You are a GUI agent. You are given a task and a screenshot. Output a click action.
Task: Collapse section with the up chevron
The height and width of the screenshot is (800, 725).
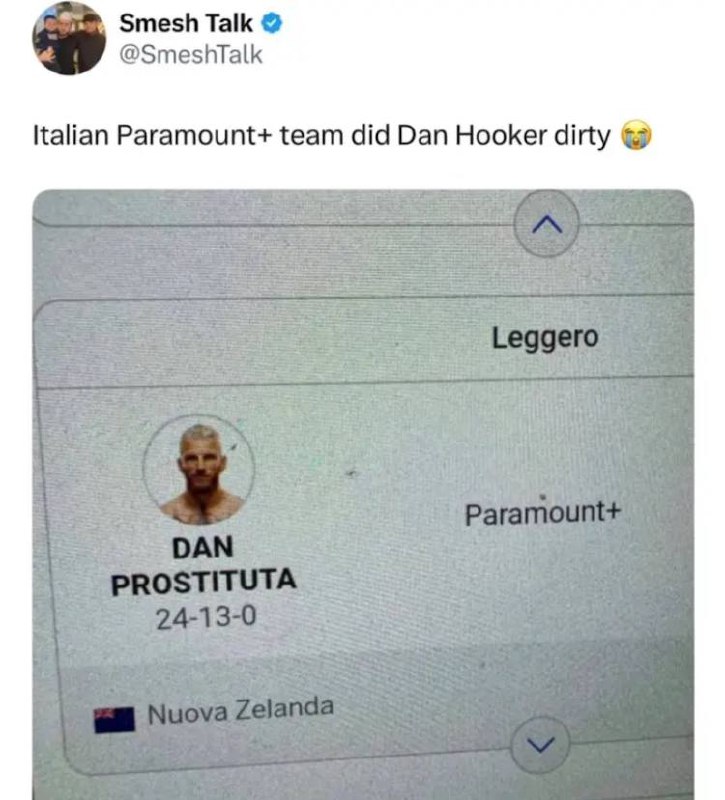pos(546,223)
